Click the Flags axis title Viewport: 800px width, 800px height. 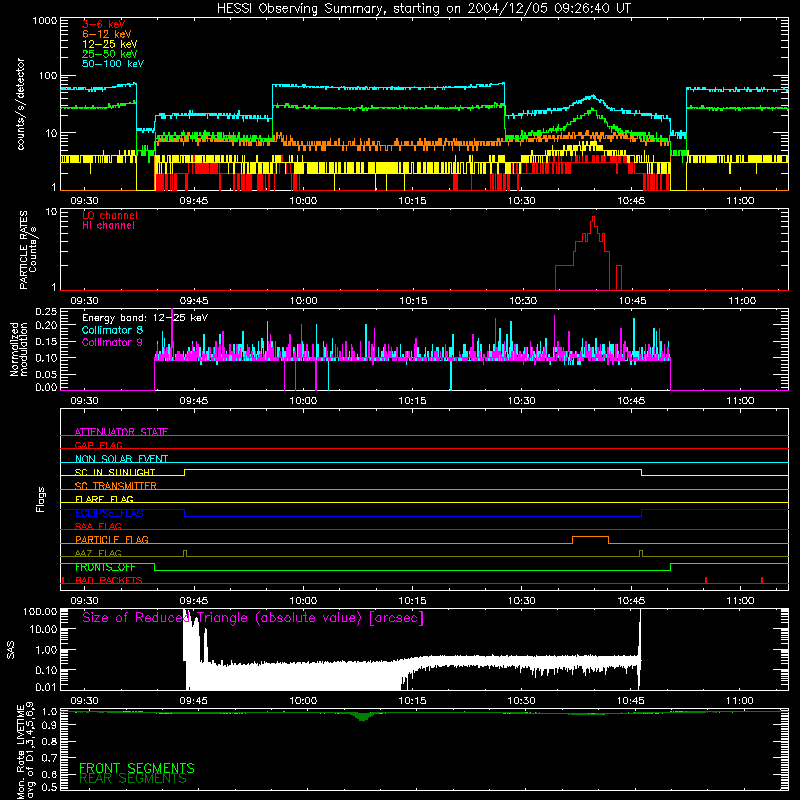(x=41, y=499)
